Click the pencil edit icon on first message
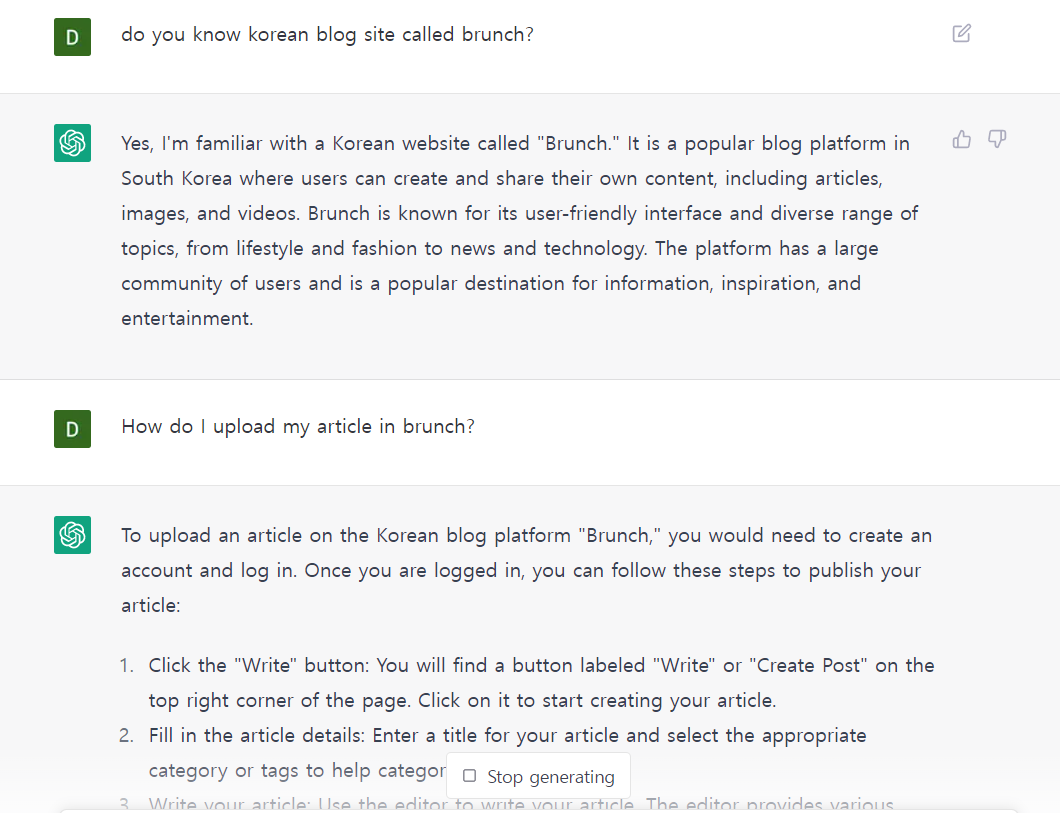This screenshot has height=813, width=1060. coord(961,33)
